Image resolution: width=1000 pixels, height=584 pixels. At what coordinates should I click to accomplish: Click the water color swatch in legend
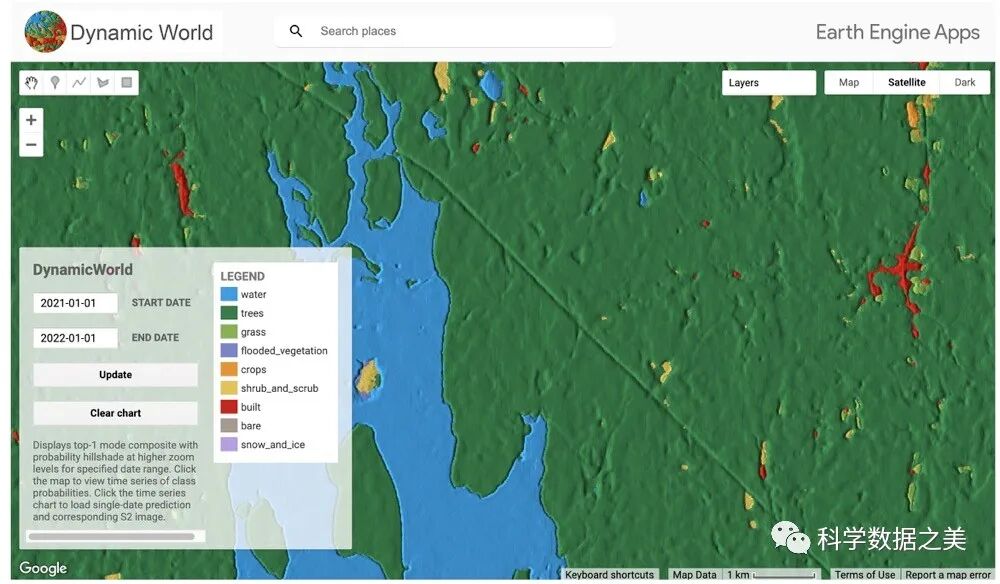[x=229, y=295]
